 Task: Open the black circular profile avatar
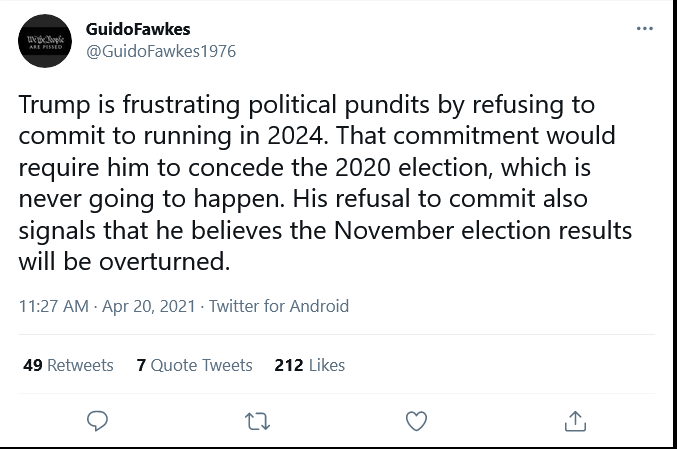pyautogui.click(x=45, y=41)
